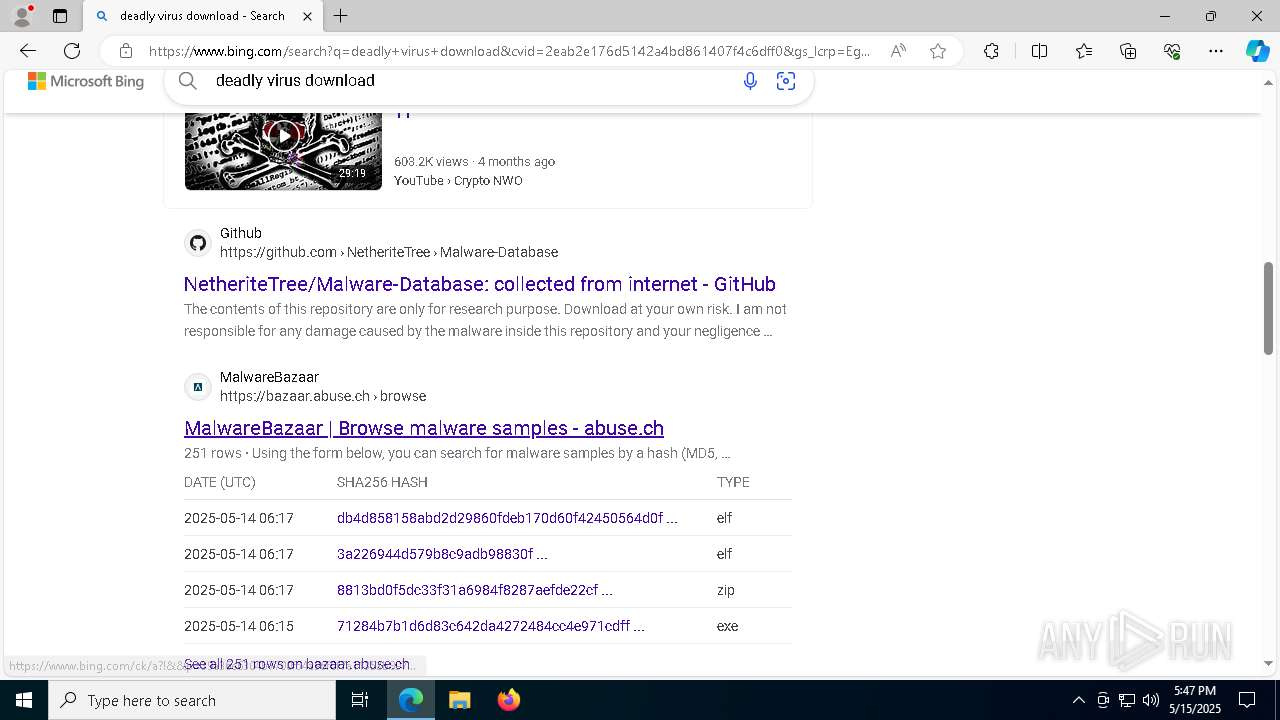Open Collections icon in toolbar

(1128, 51)
